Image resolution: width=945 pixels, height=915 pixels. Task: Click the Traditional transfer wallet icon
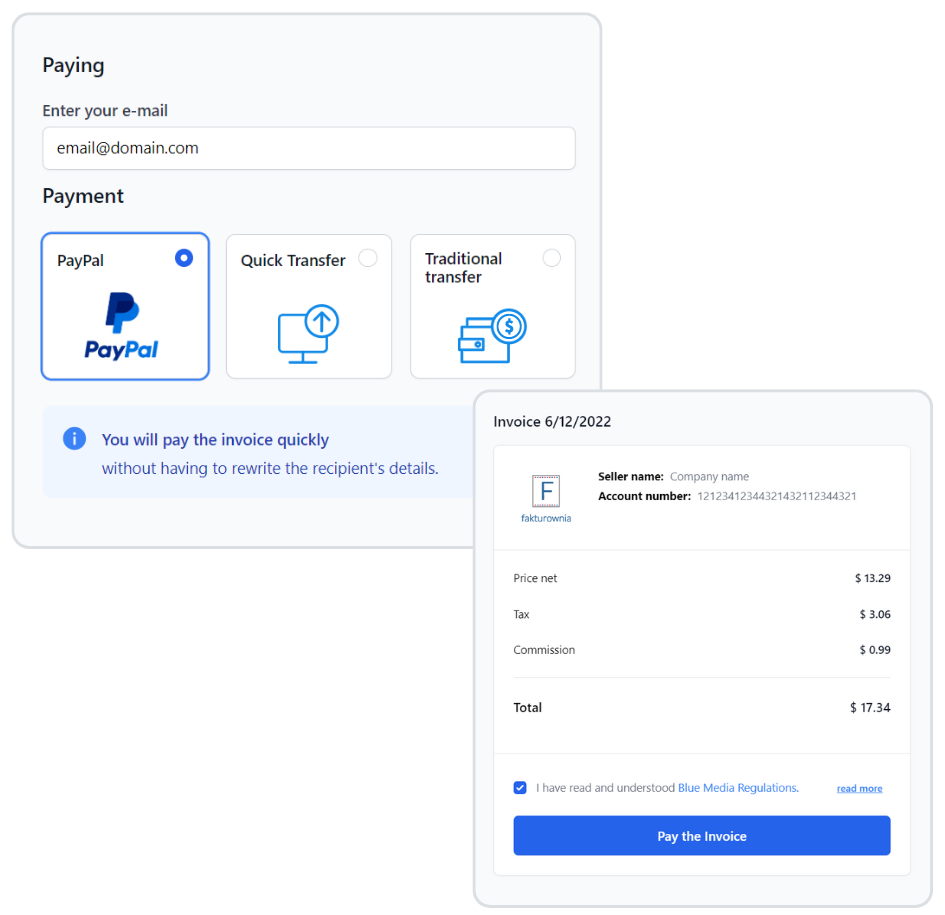coord(492,336)
